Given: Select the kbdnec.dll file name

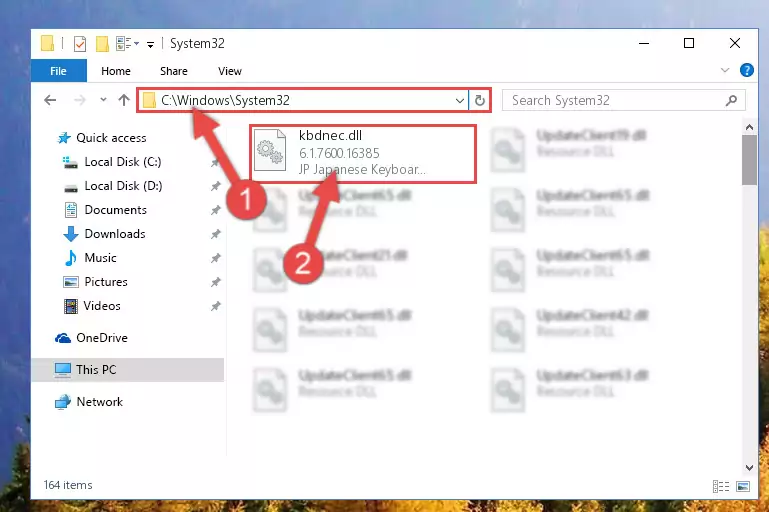Looking at the screenshot, I should pos(331,135).
